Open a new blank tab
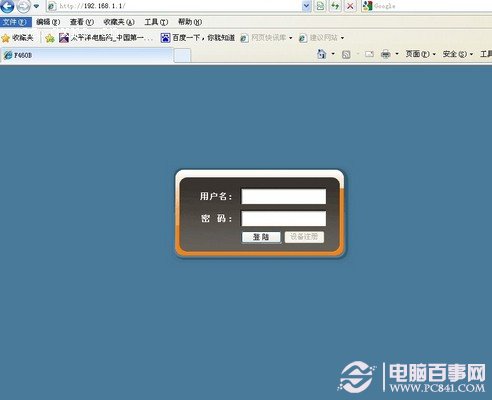 click(x=182, y=56)
